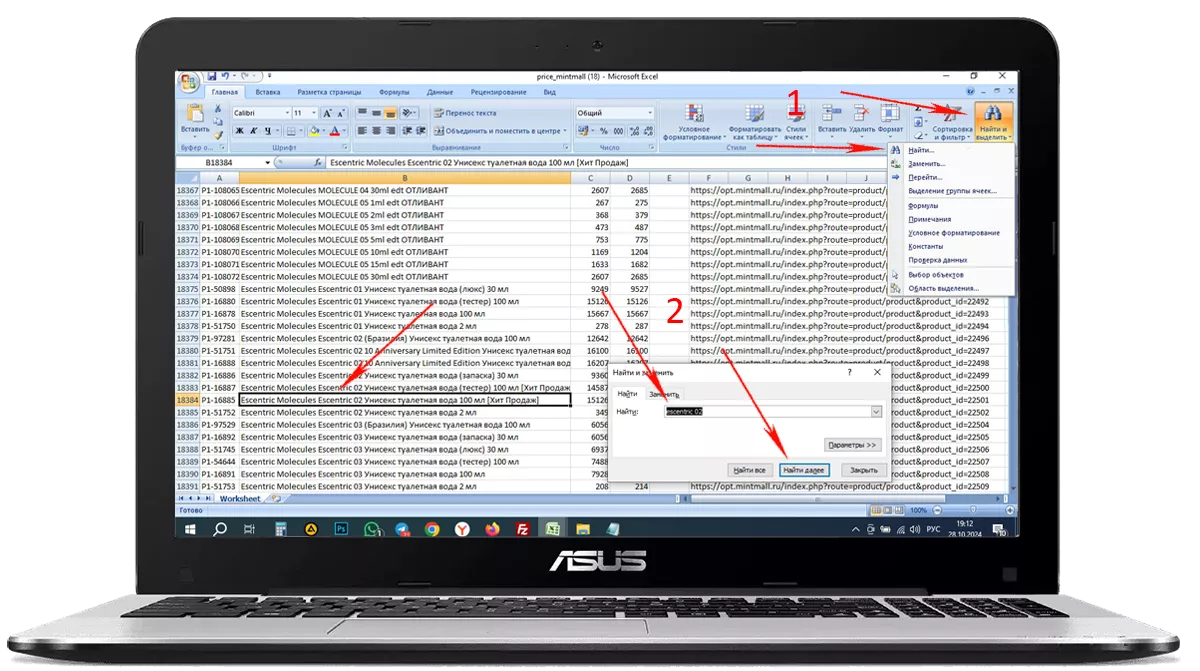Toggle underline Ч formatting

tap(268, 131)
